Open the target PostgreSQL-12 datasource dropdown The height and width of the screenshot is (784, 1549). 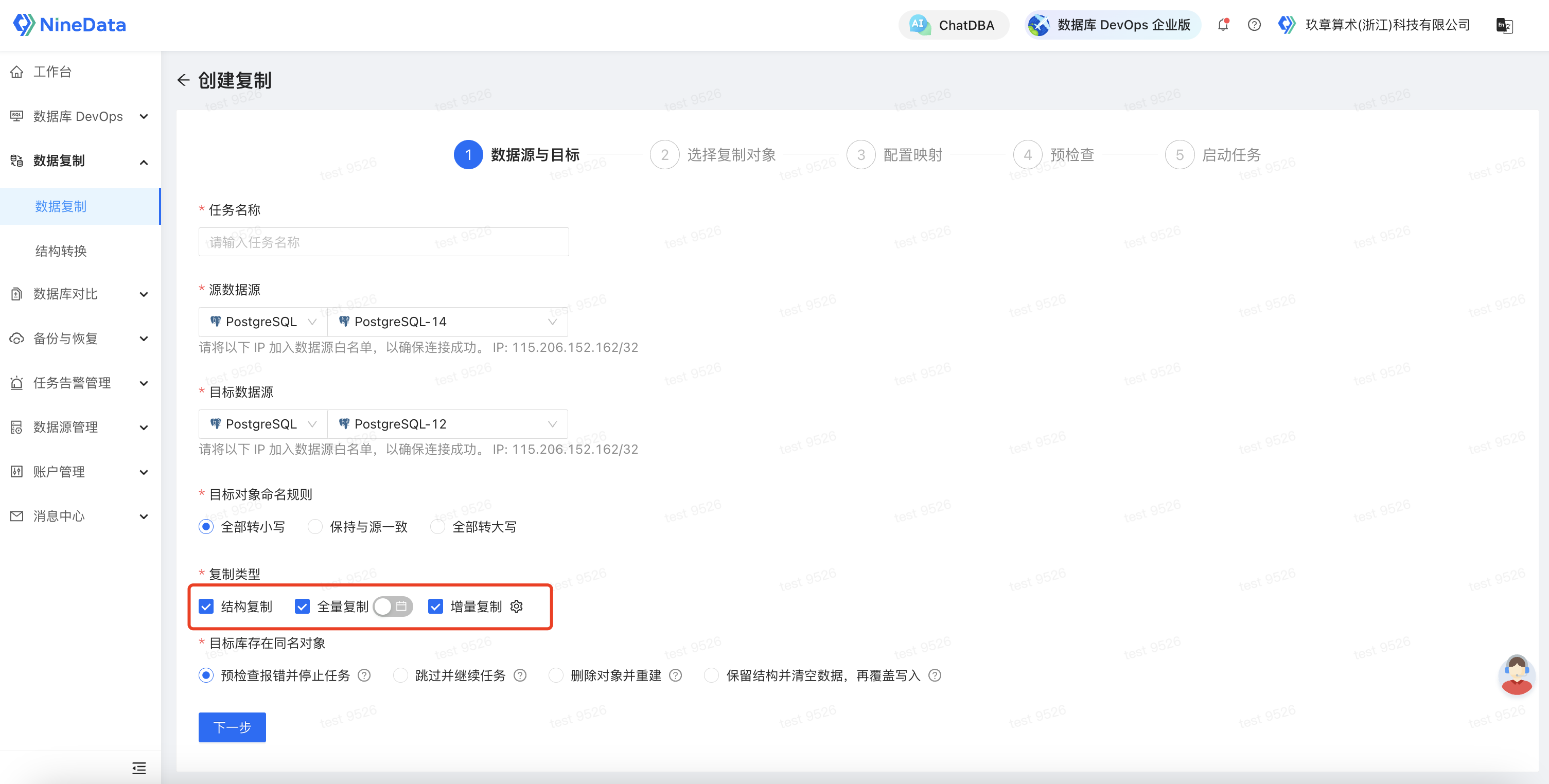(x=447, y=424)
